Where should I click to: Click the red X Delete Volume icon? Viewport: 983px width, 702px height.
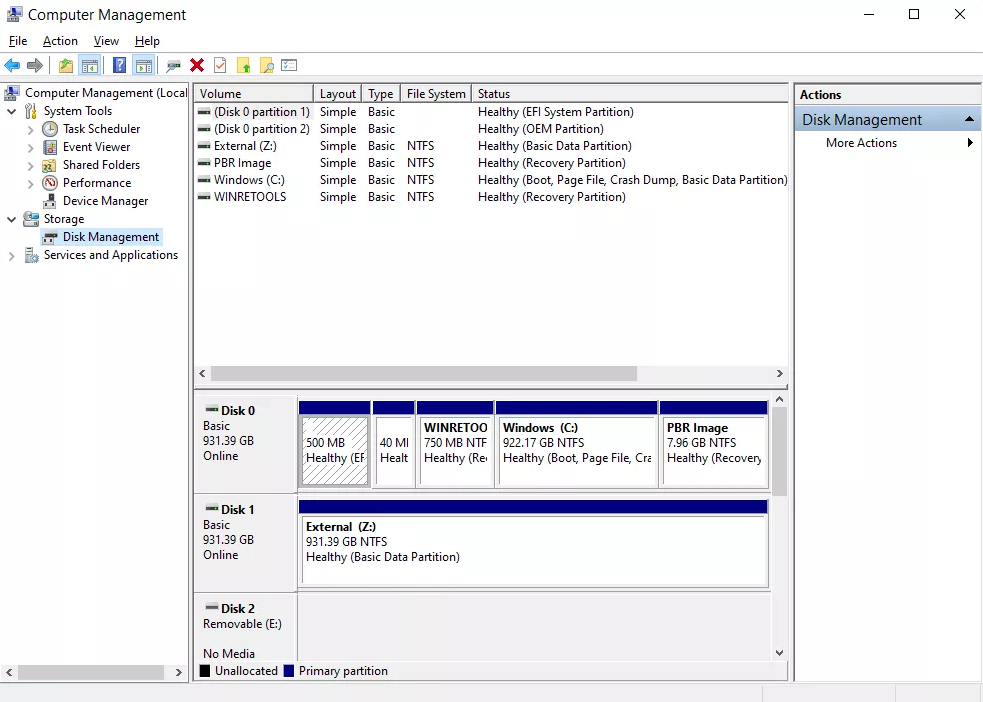coord(196,65)
